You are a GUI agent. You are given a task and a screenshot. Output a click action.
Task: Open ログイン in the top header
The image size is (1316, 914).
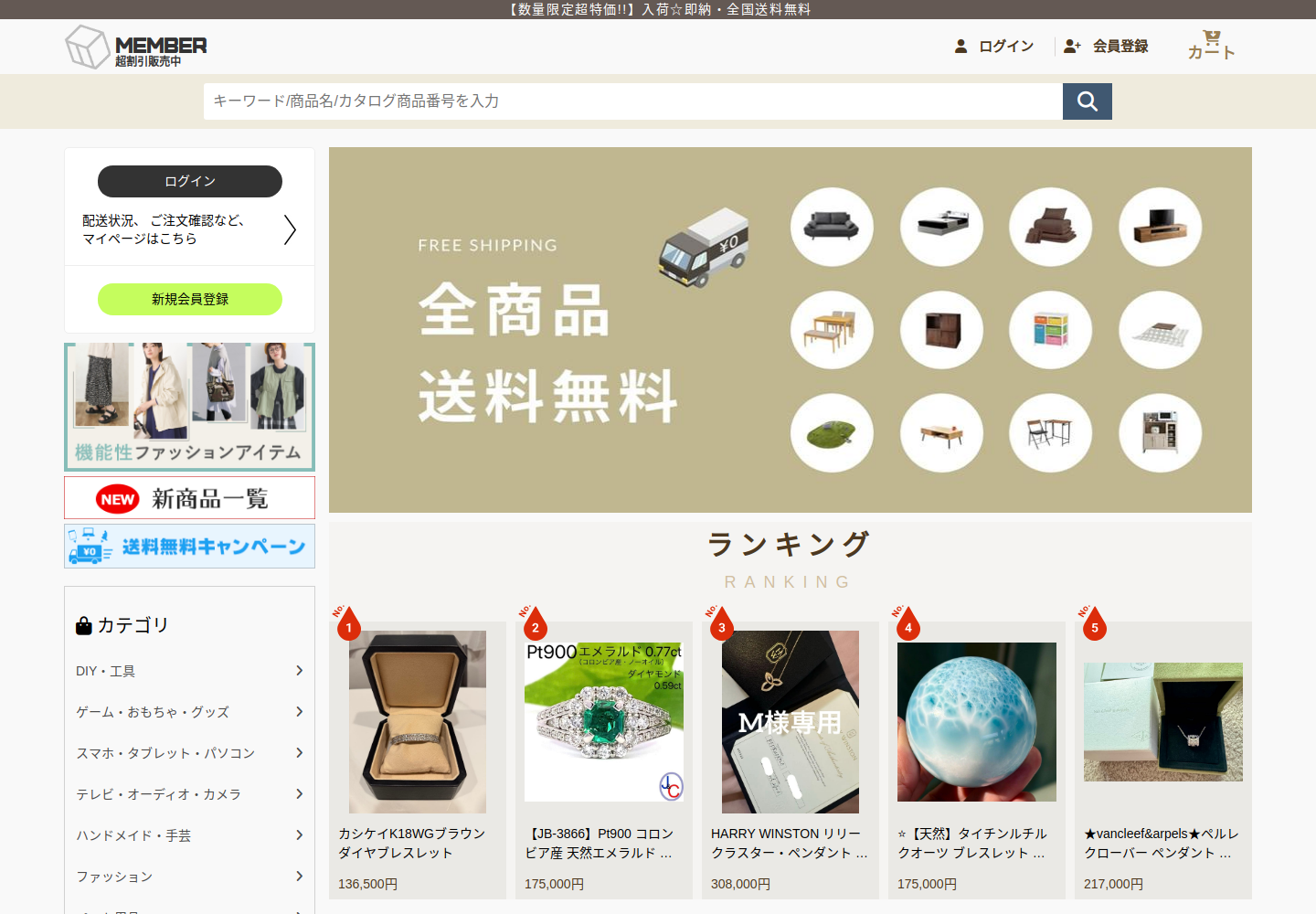click(994, 46)
